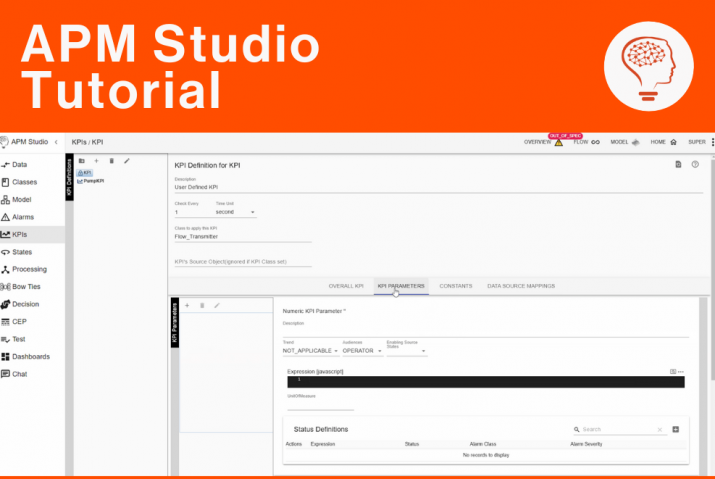Click the trash icon in KPI Definitions toolbar
Viewport: 715px width, 479px height.
(111, 160)
